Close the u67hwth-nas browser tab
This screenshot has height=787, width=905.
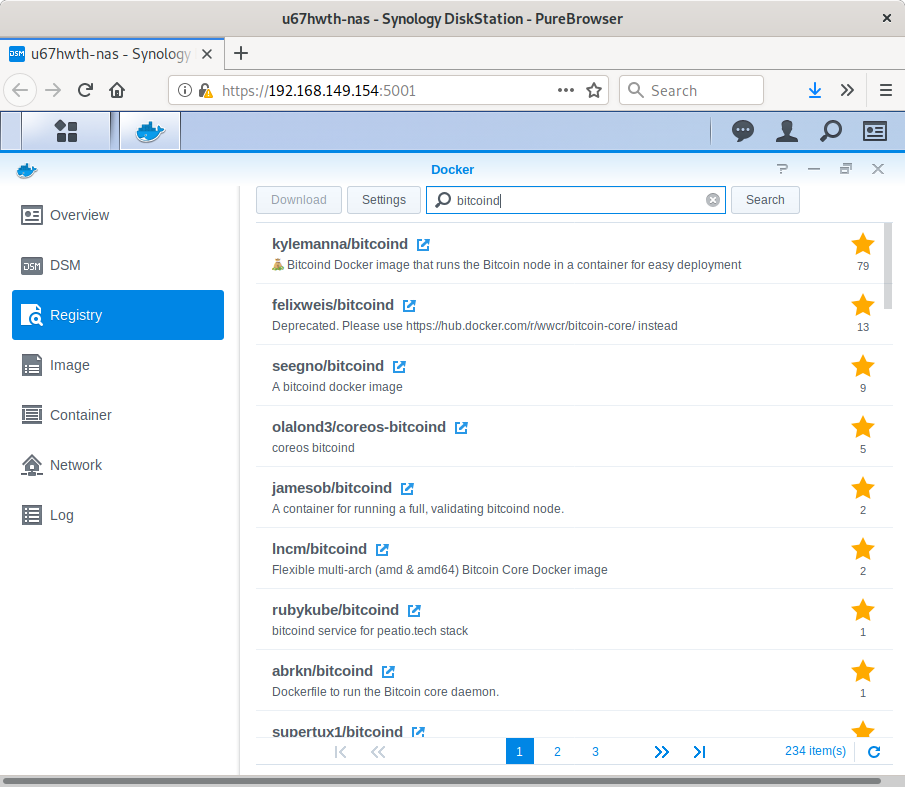point(207,54)
